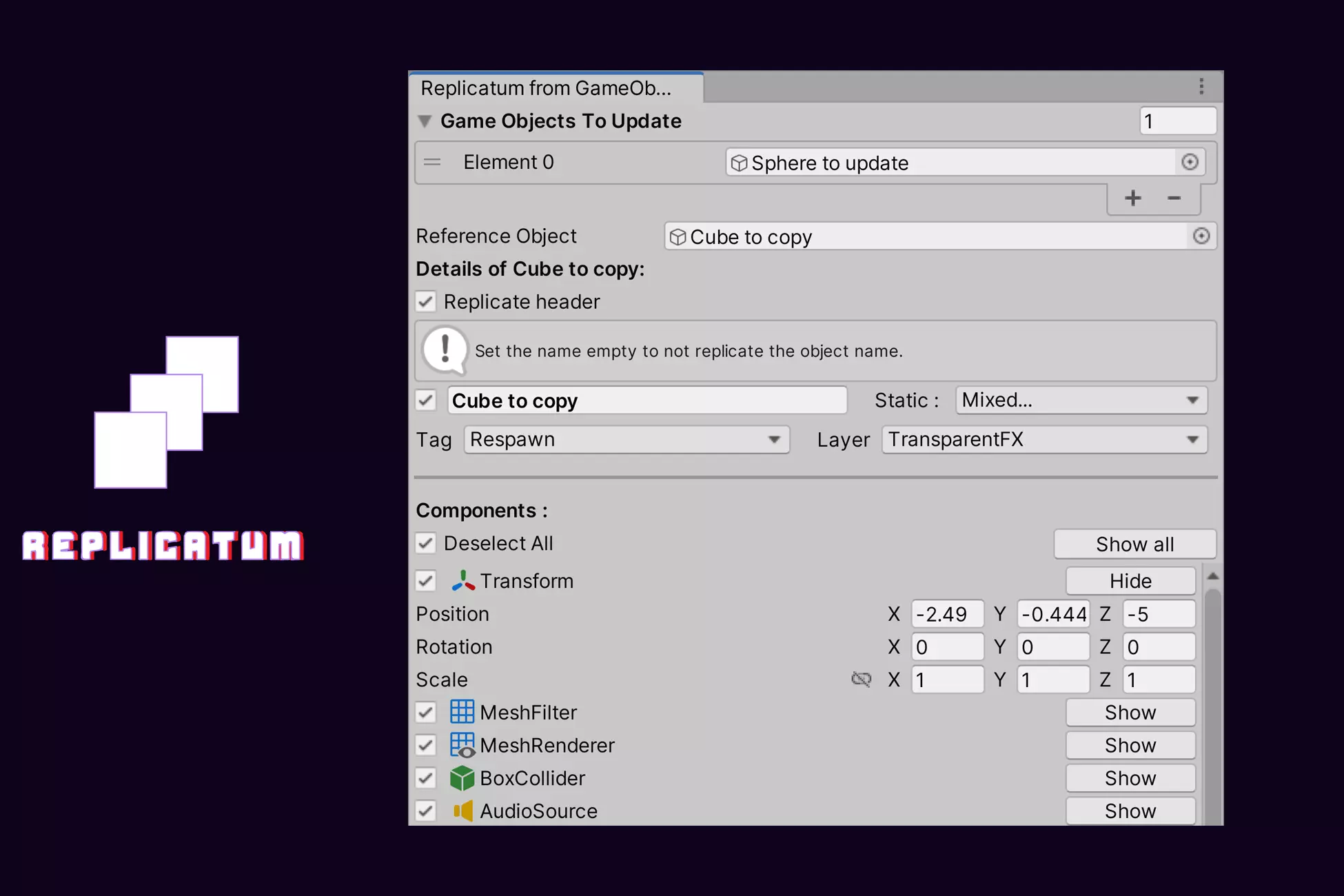Remove element with the minus icon
The width and height of the screenshot is (1344, 896).
(x=1174, y=198)
